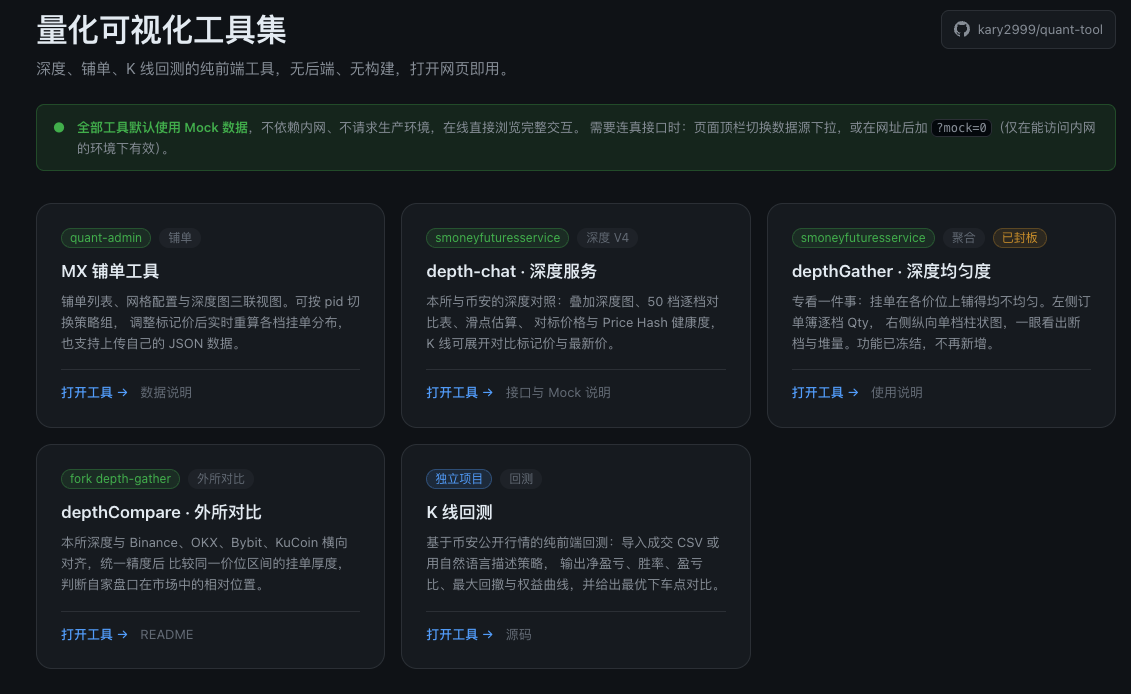
Task: Open README link in depthCompare card
Action: 167,634
